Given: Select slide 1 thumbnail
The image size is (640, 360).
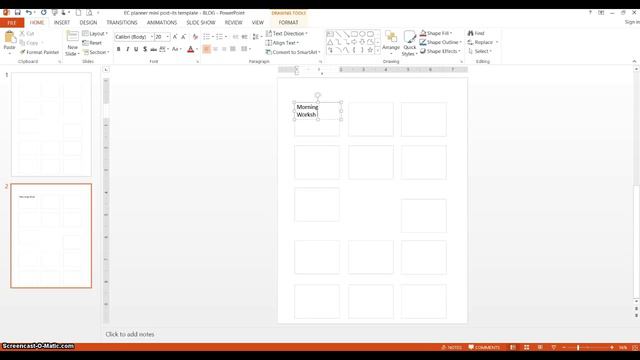Looking at the screenshot, I should coord(51,124).
